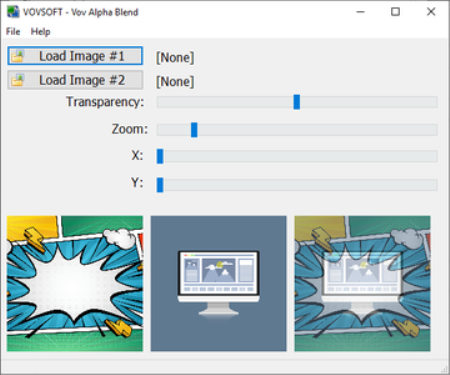Close the Vov Alpha Blend window
The width and height of the screenshot is (450, 375).
[x=431, y=12]
